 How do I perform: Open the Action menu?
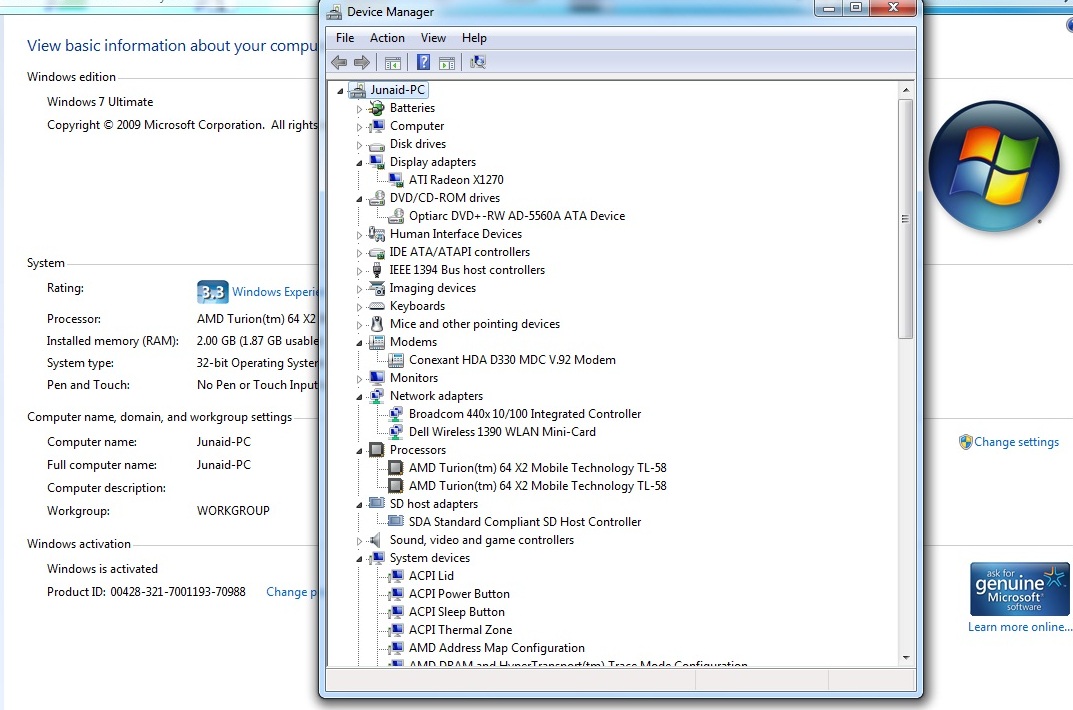coord(387,38)
